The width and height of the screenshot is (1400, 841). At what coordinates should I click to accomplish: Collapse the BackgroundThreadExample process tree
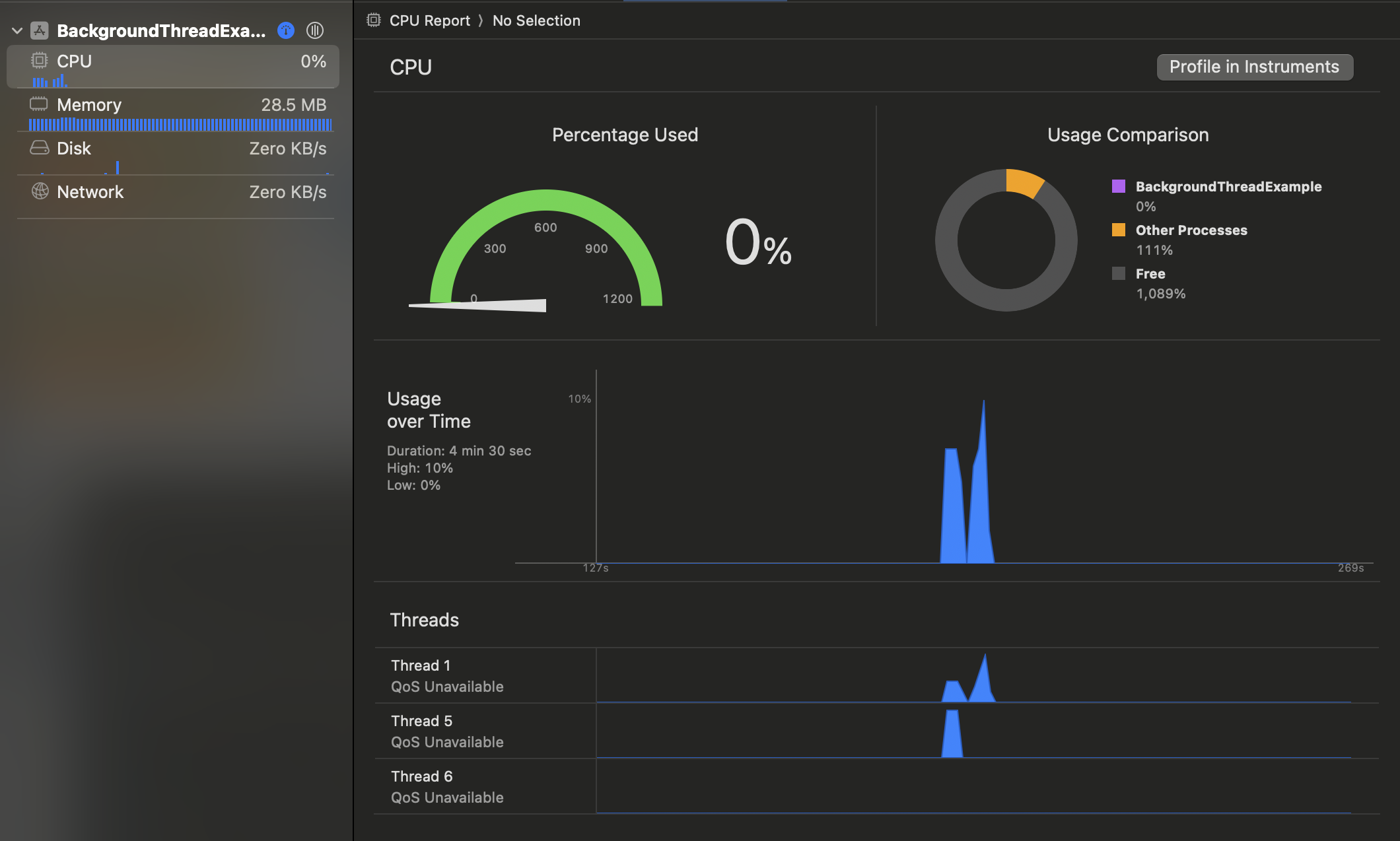pyautogui.click(x=17, y=30)
